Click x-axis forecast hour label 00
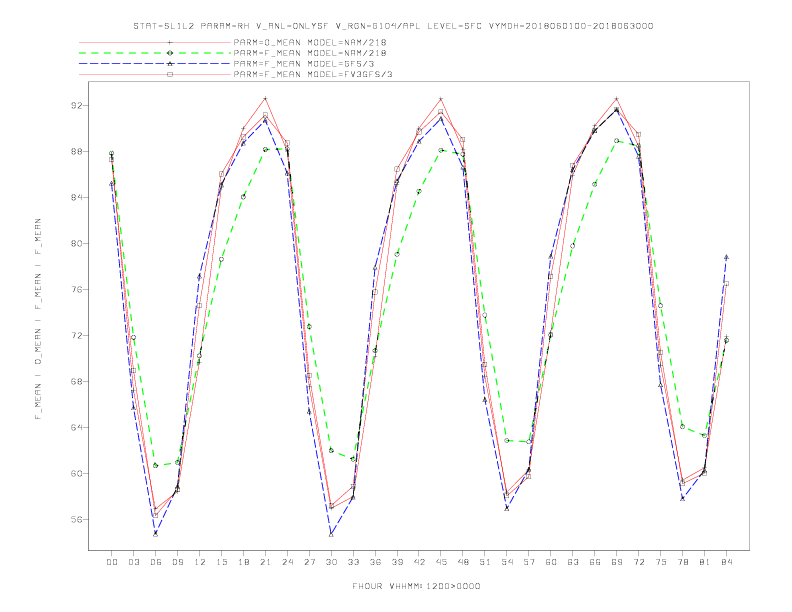Screen dimensions: 792x612 (x=112, y=562)
